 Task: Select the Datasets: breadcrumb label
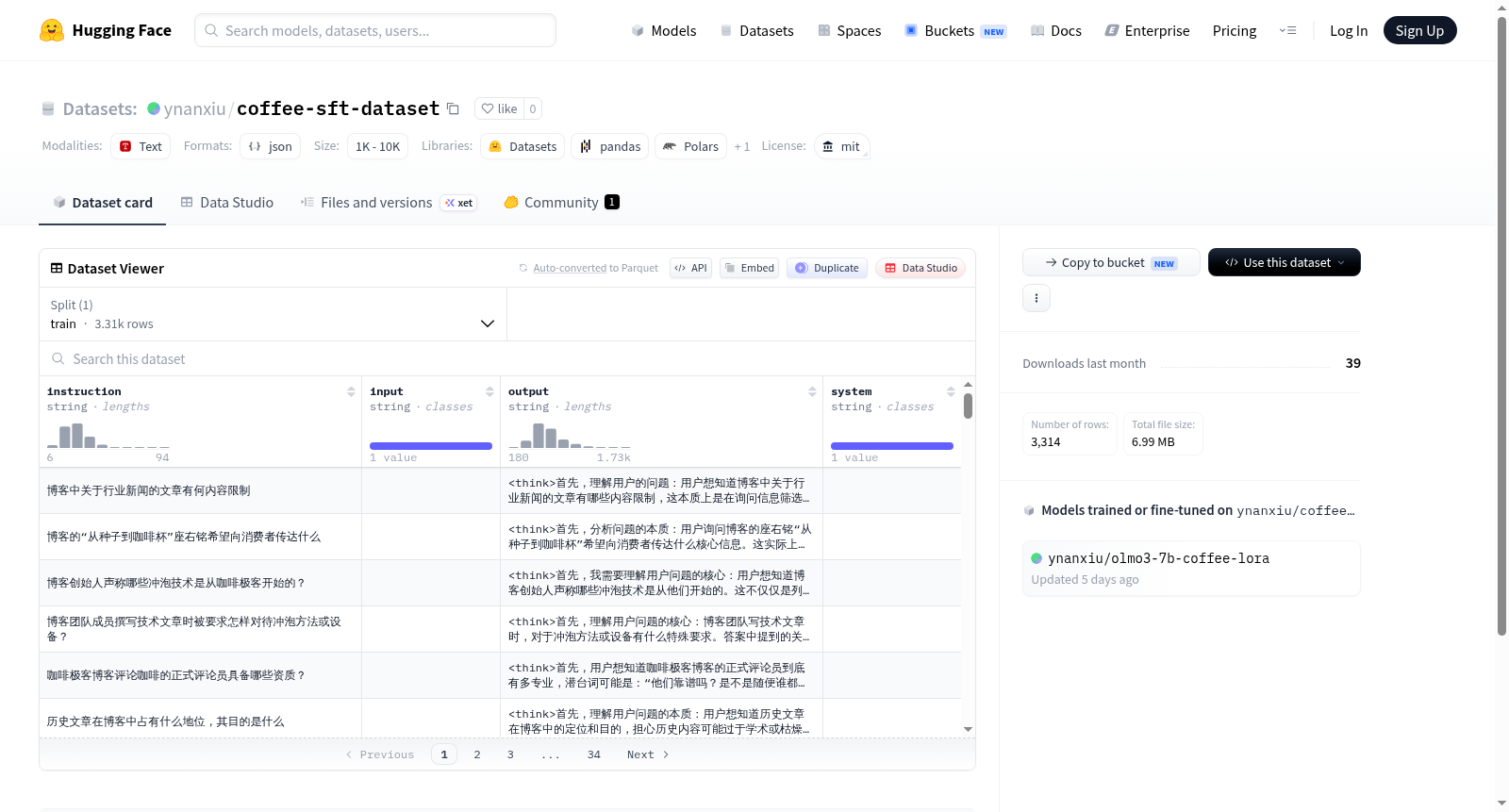coord(100,108)
